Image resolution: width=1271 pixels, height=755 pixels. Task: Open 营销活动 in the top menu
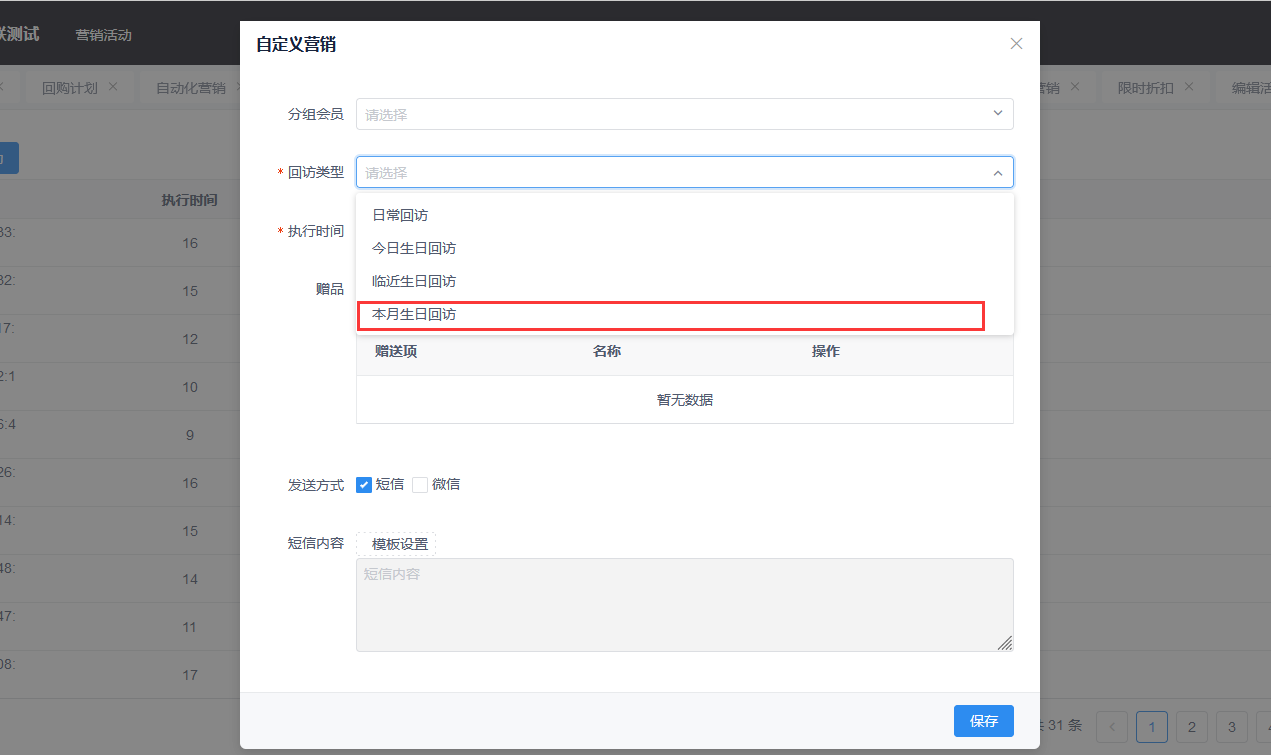tap(104, 35)
